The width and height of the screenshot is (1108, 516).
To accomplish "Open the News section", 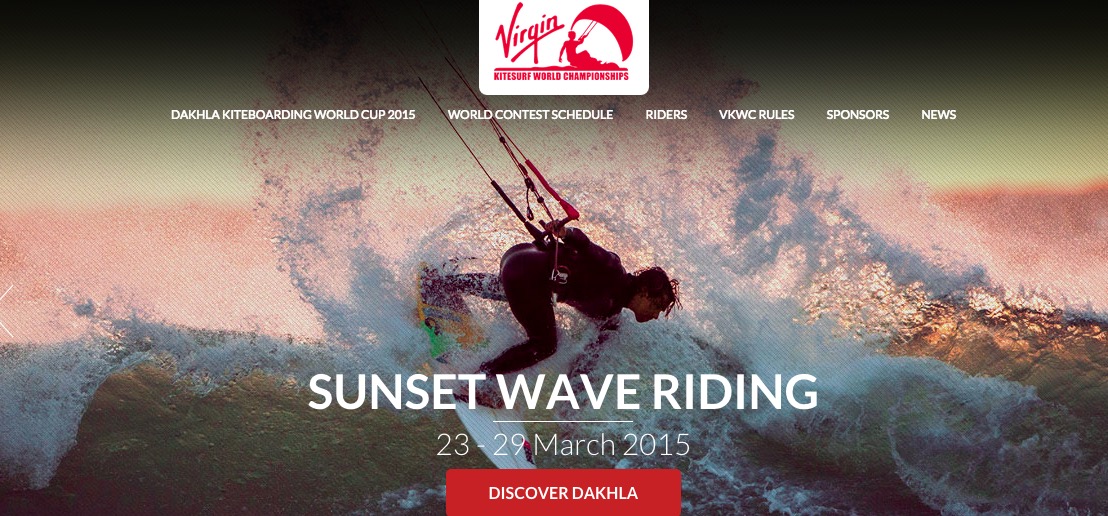I will pos(938,115).
